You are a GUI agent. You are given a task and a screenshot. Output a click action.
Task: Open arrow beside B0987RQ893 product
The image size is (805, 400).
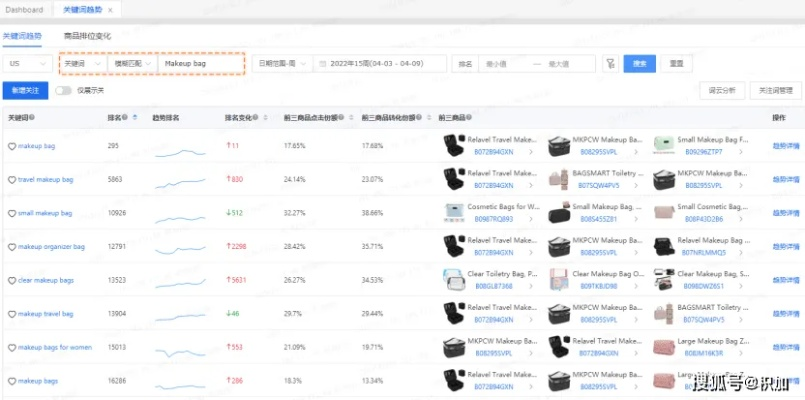coord(530,219)
